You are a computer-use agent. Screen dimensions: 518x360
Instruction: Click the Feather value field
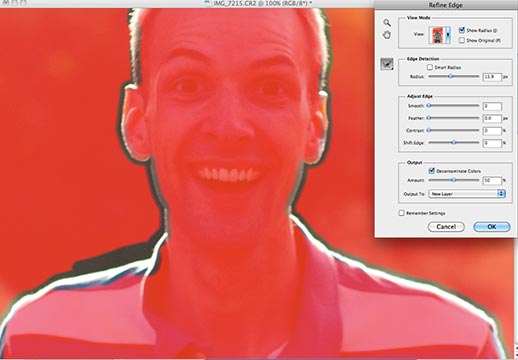pyautogui.click(x=492, y=118)
